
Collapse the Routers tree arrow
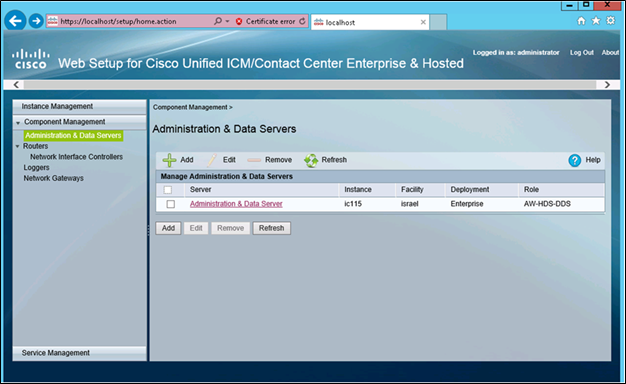point(18,146)
